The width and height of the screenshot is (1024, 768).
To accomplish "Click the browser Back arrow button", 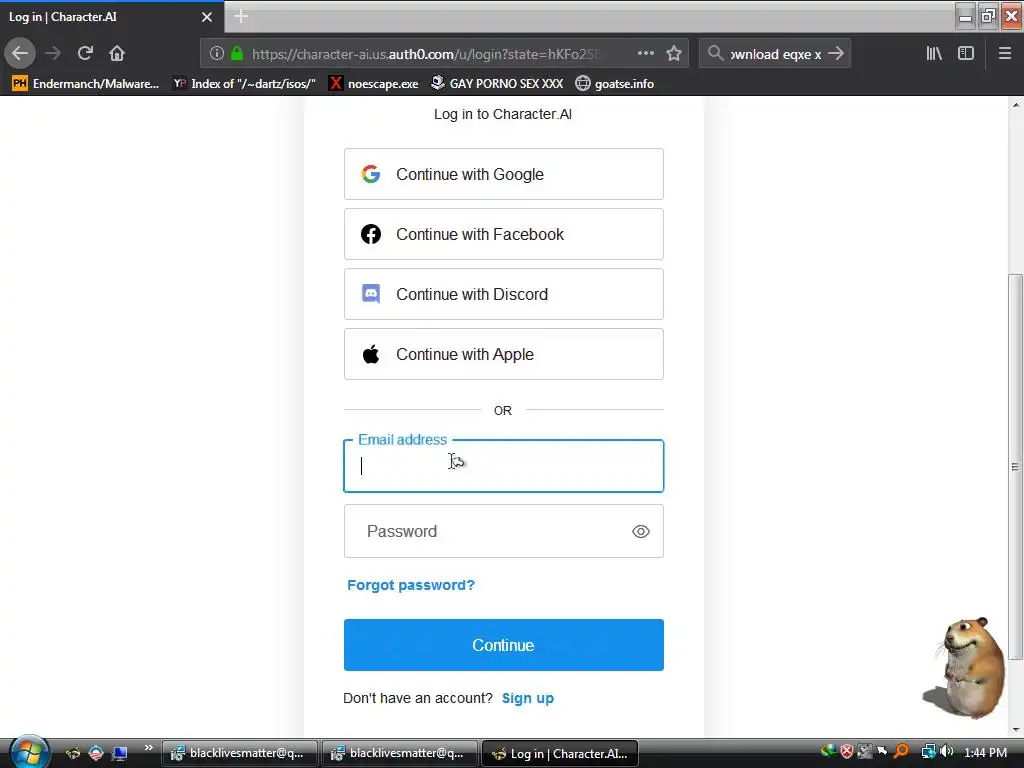I will click(20, 54).
